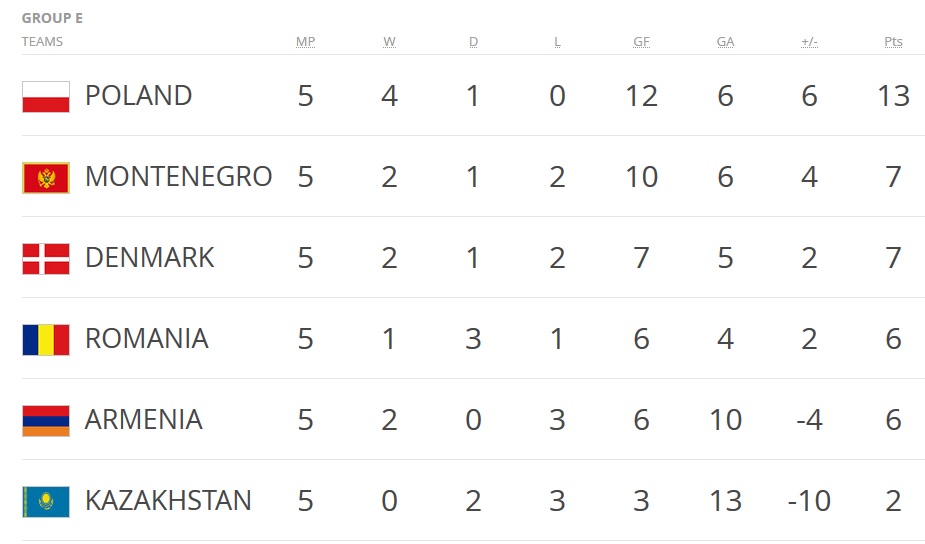Click the Armenia flag icon

click(46, 420)
